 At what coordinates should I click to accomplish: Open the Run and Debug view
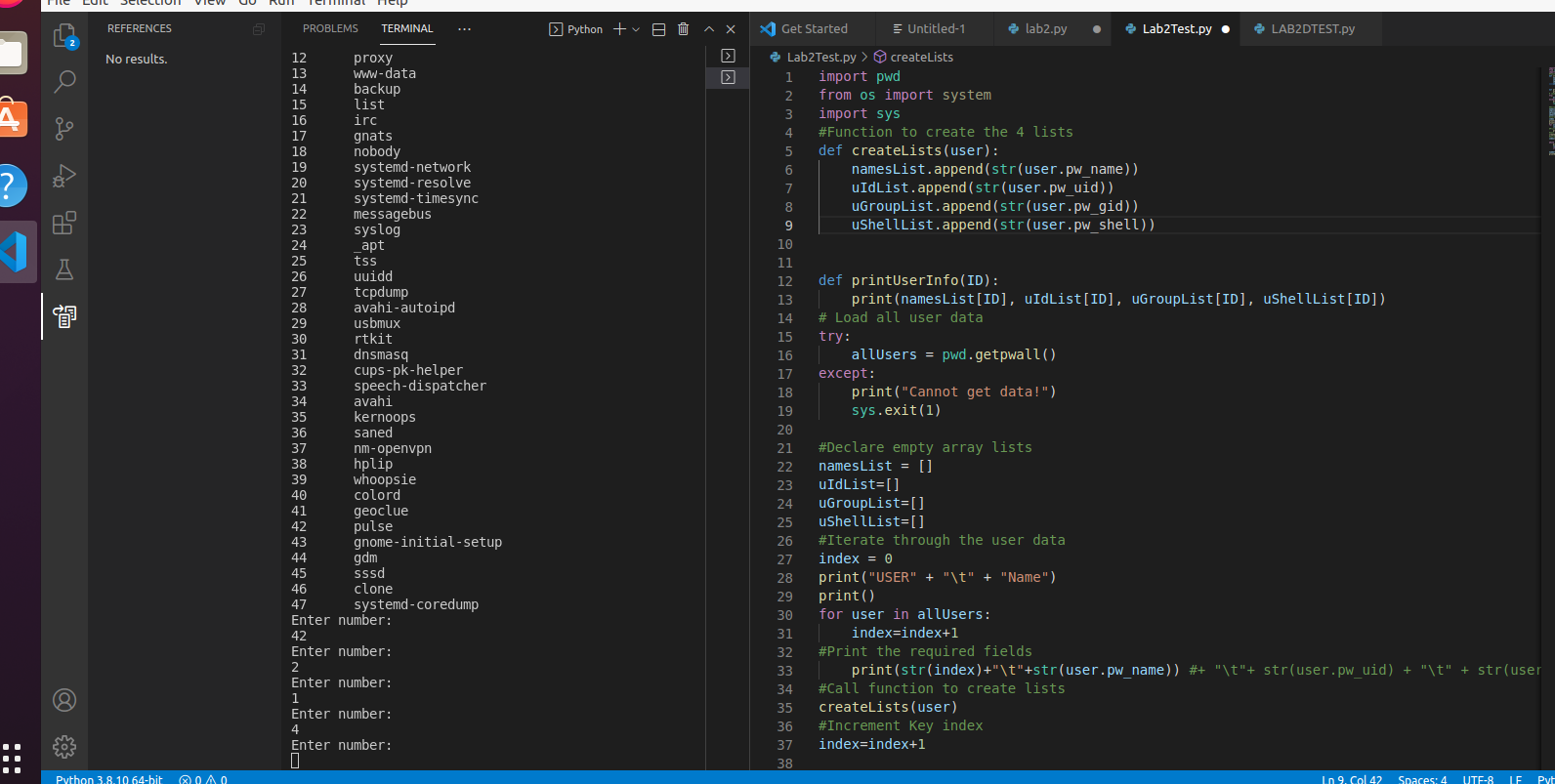[x=64, y=176]
